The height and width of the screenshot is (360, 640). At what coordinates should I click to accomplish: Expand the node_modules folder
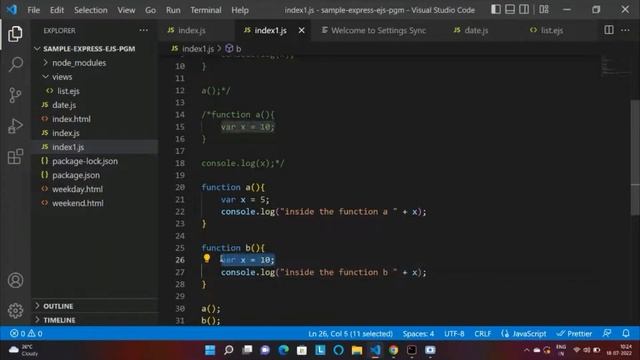coord(94,63)
